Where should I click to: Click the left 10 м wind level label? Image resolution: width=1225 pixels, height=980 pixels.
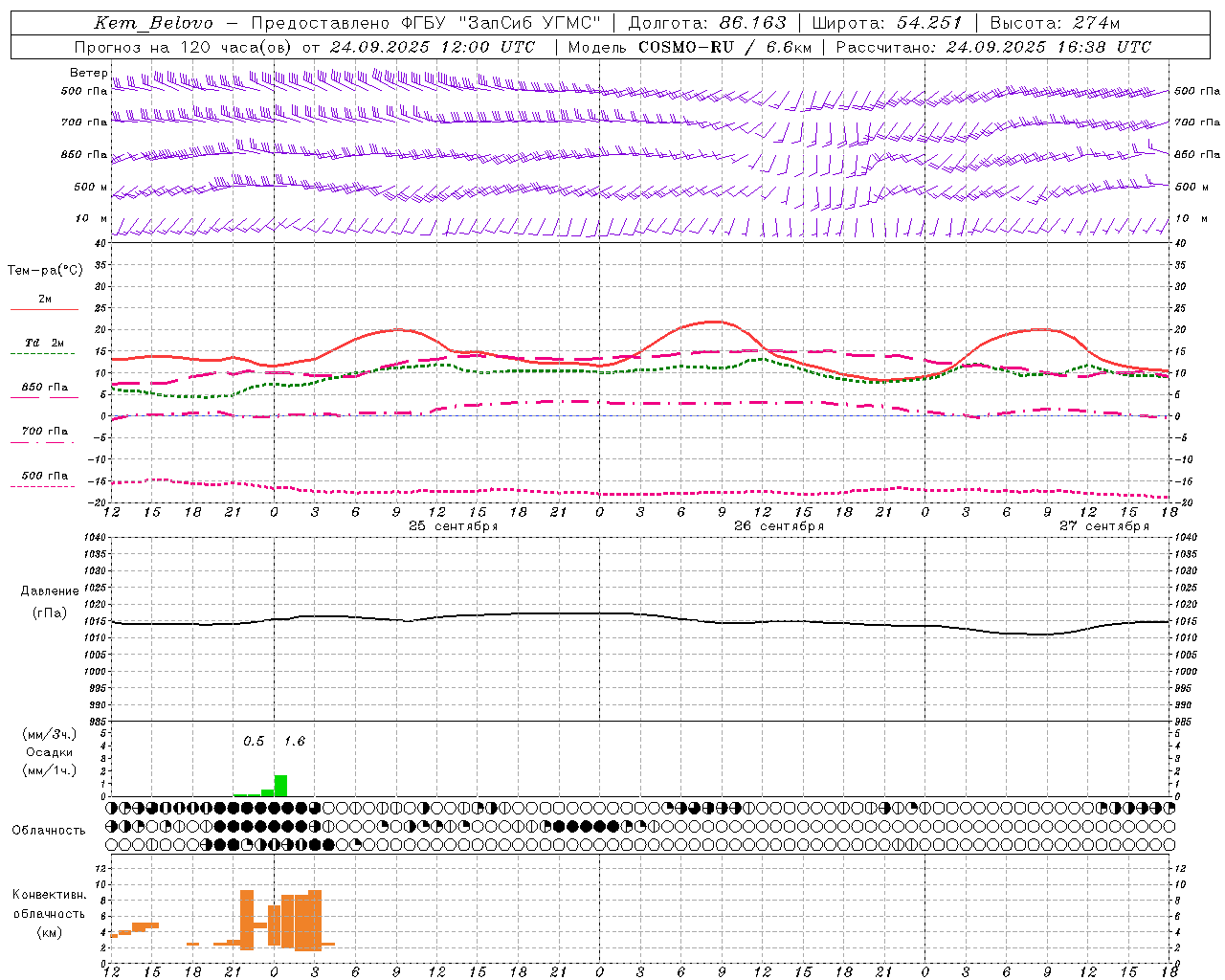coord(92,219)
